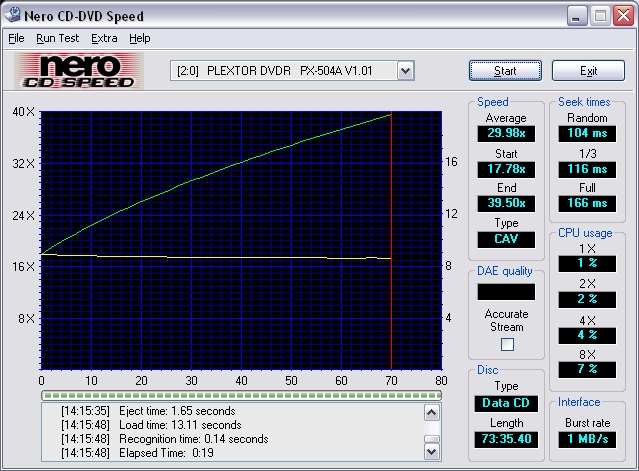
Task: Click the log scroll up arrow
Action: (x=432, y=413)
